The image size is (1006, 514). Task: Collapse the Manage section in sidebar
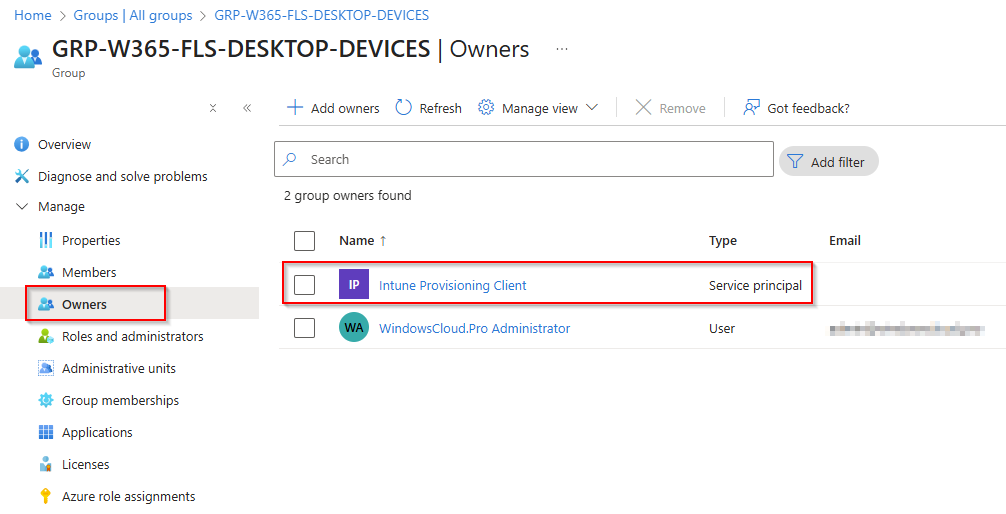coord(23,207)
